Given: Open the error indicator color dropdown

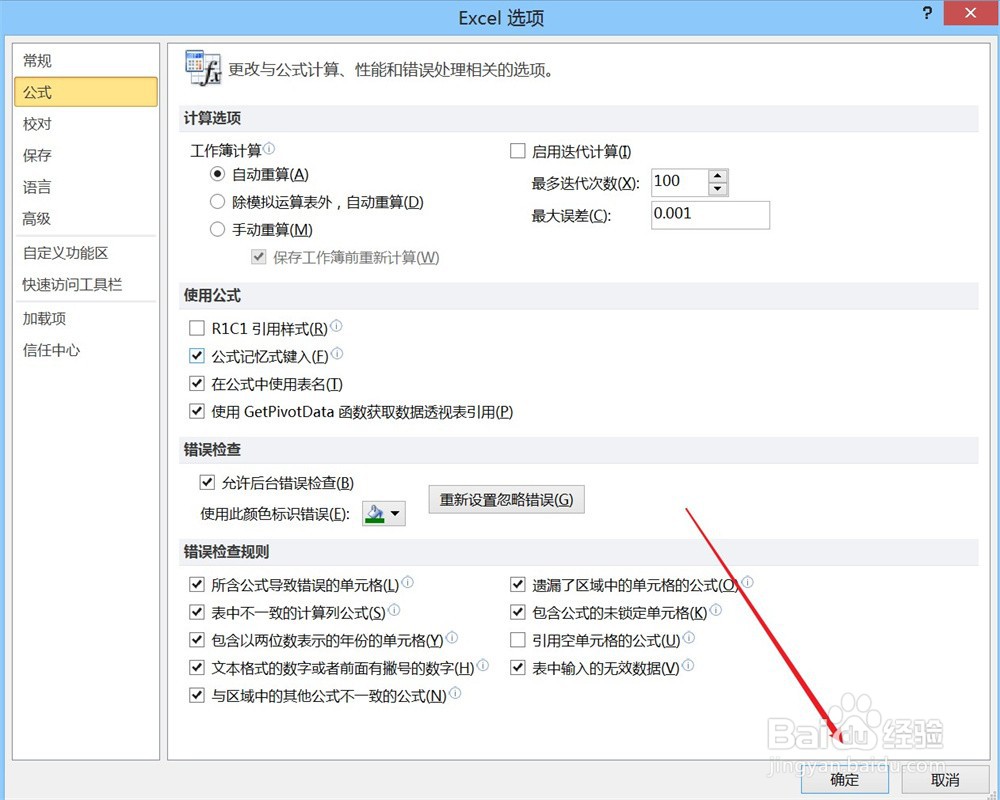Looking at the screenshot, I should (x=384, y=514).
